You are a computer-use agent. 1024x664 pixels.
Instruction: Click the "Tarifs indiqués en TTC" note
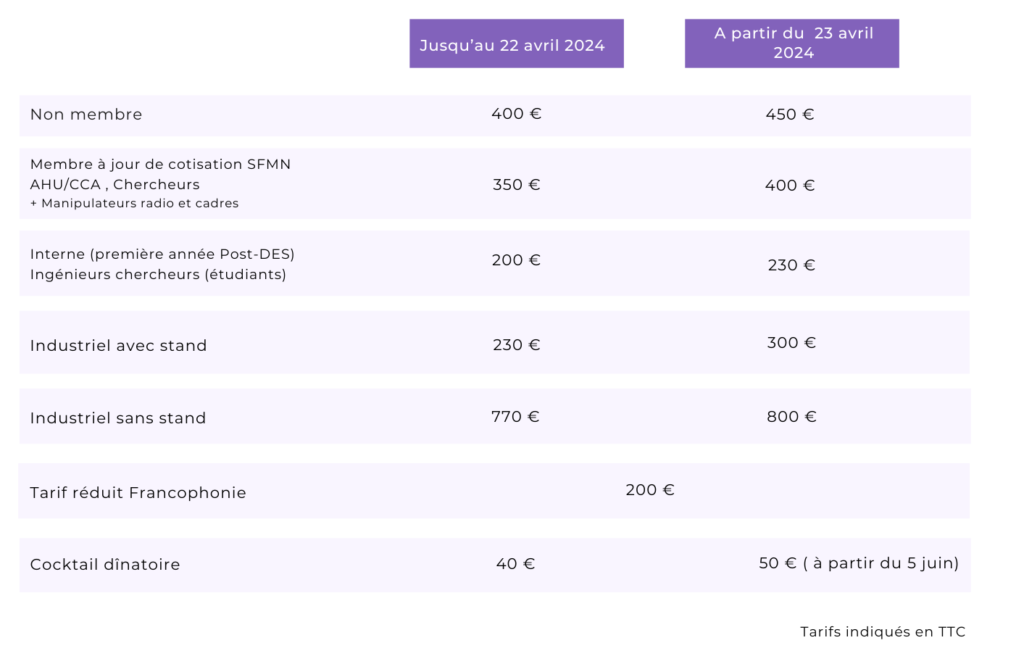tap(882, 632)
